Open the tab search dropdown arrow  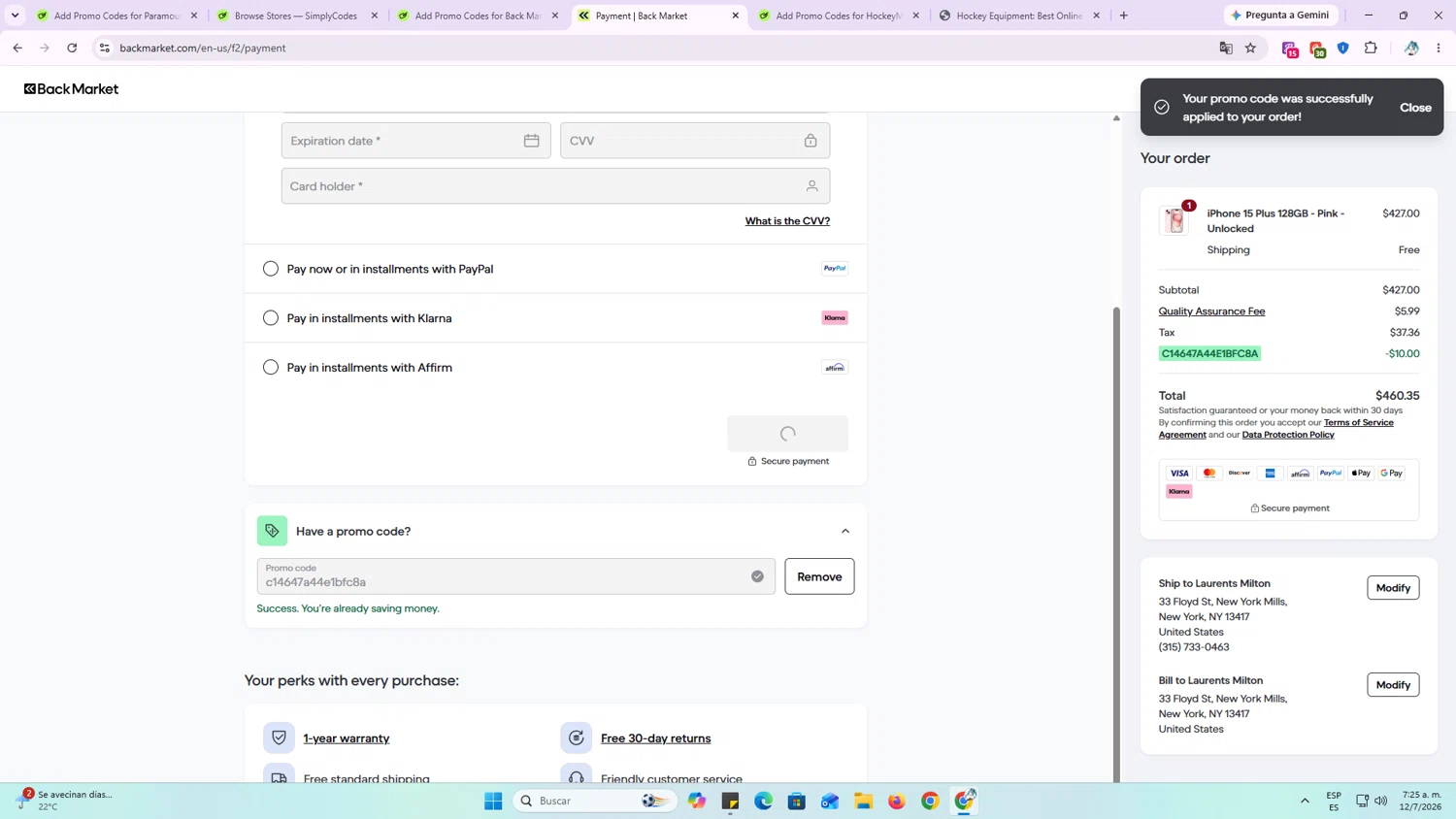pos(15,16)
